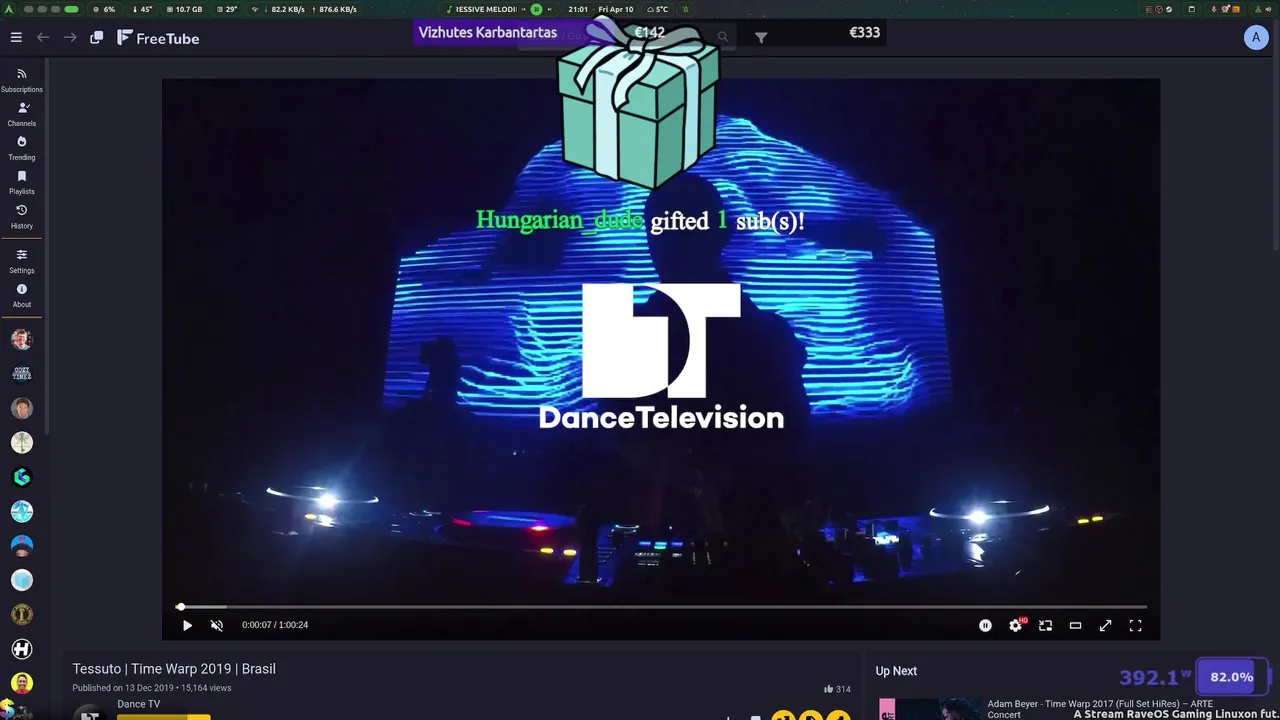The image size is (1280, 720).
Task: Open History in the sidebar
Action: tap(22, 217)
